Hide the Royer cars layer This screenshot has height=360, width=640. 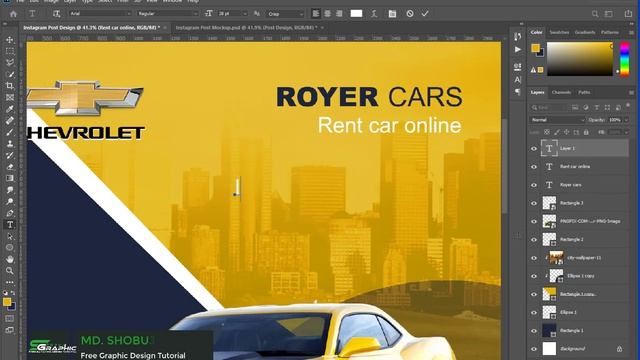coord(534,185)
